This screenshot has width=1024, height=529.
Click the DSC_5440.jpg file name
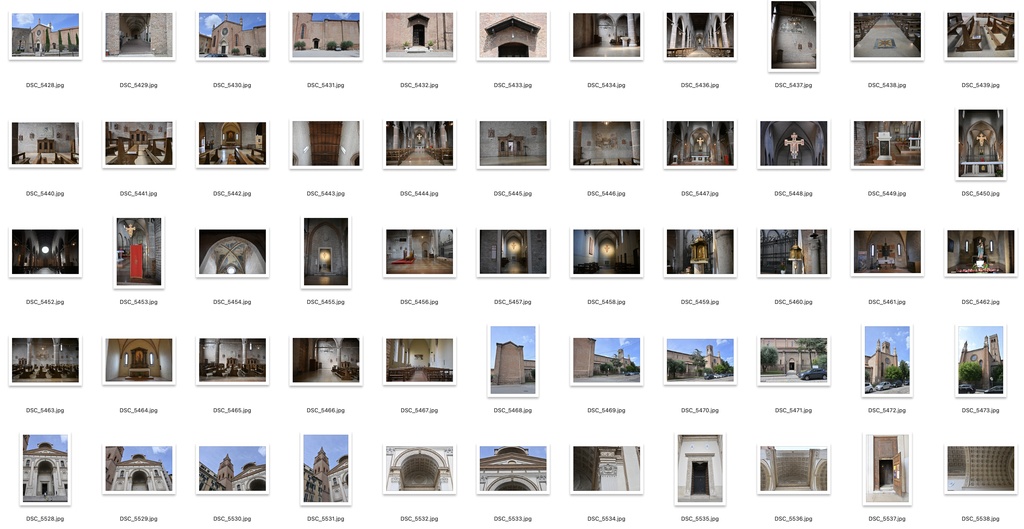[45, 194]
